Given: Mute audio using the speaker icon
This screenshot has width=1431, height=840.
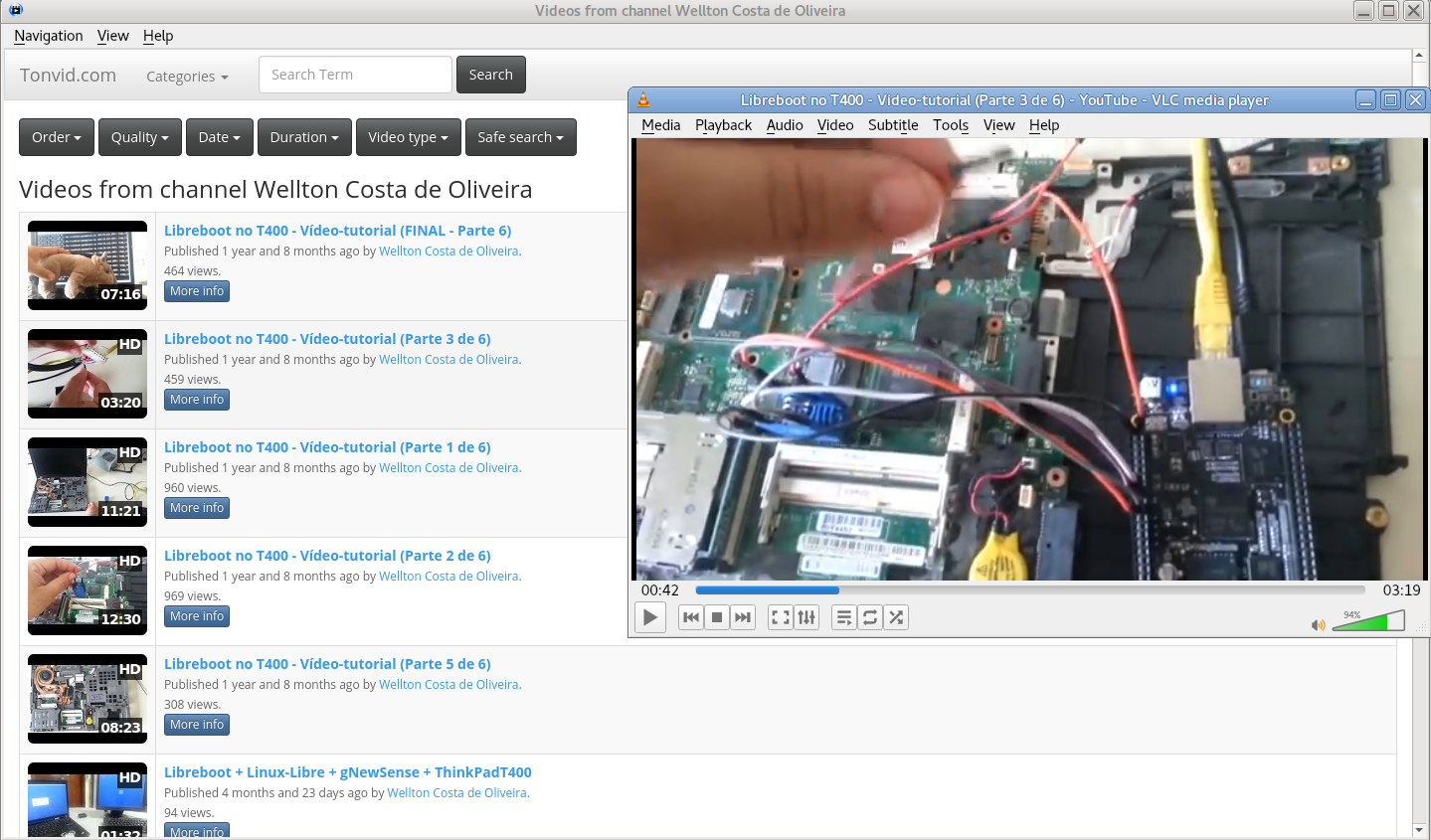Looking at the screenshot, I should [1318, 625].
